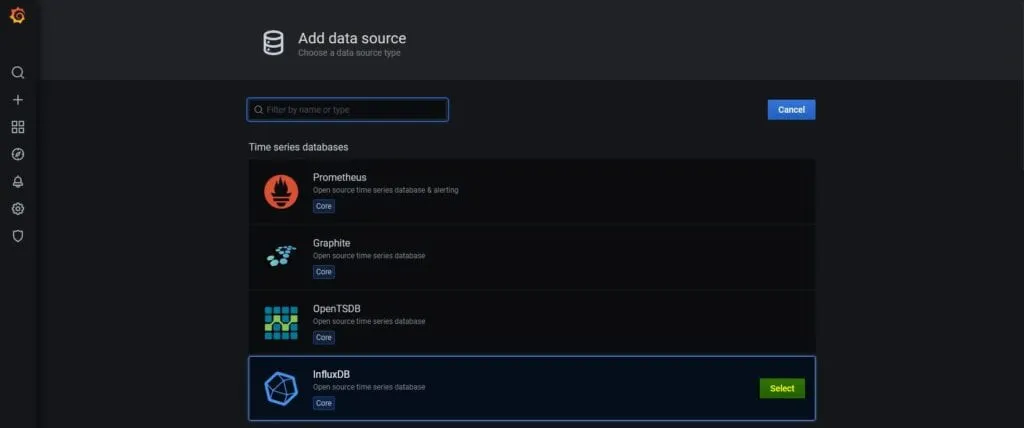Choose the OpenTSDB data source name
The height and width of the screenshot is (428, 1024).
tap(336, 308)
